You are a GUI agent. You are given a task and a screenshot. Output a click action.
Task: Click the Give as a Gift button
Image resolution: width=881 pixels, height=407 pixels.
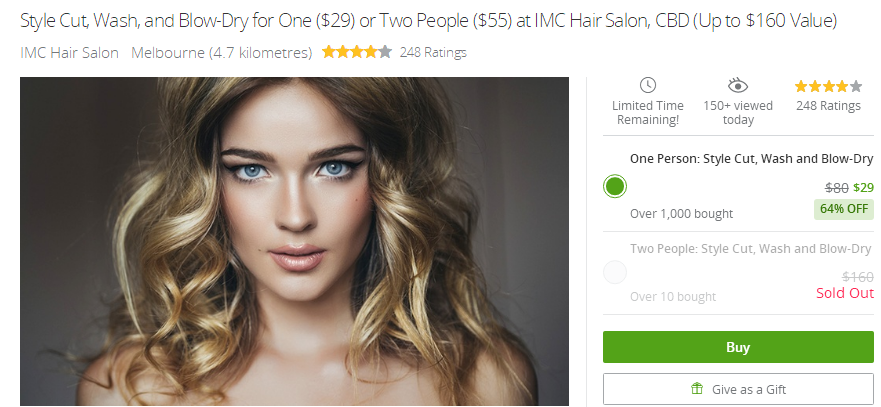pyautogui.click(x=738, y=389)
